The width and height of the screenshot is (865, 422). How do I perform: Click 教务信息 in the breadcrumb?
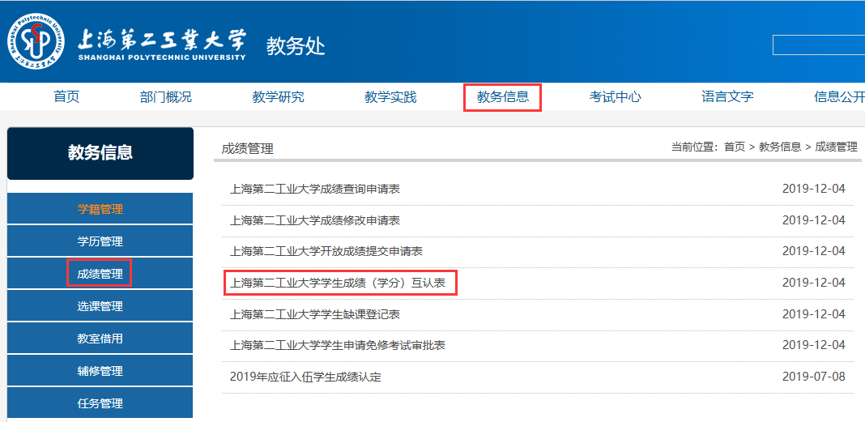tap(780, 147)
